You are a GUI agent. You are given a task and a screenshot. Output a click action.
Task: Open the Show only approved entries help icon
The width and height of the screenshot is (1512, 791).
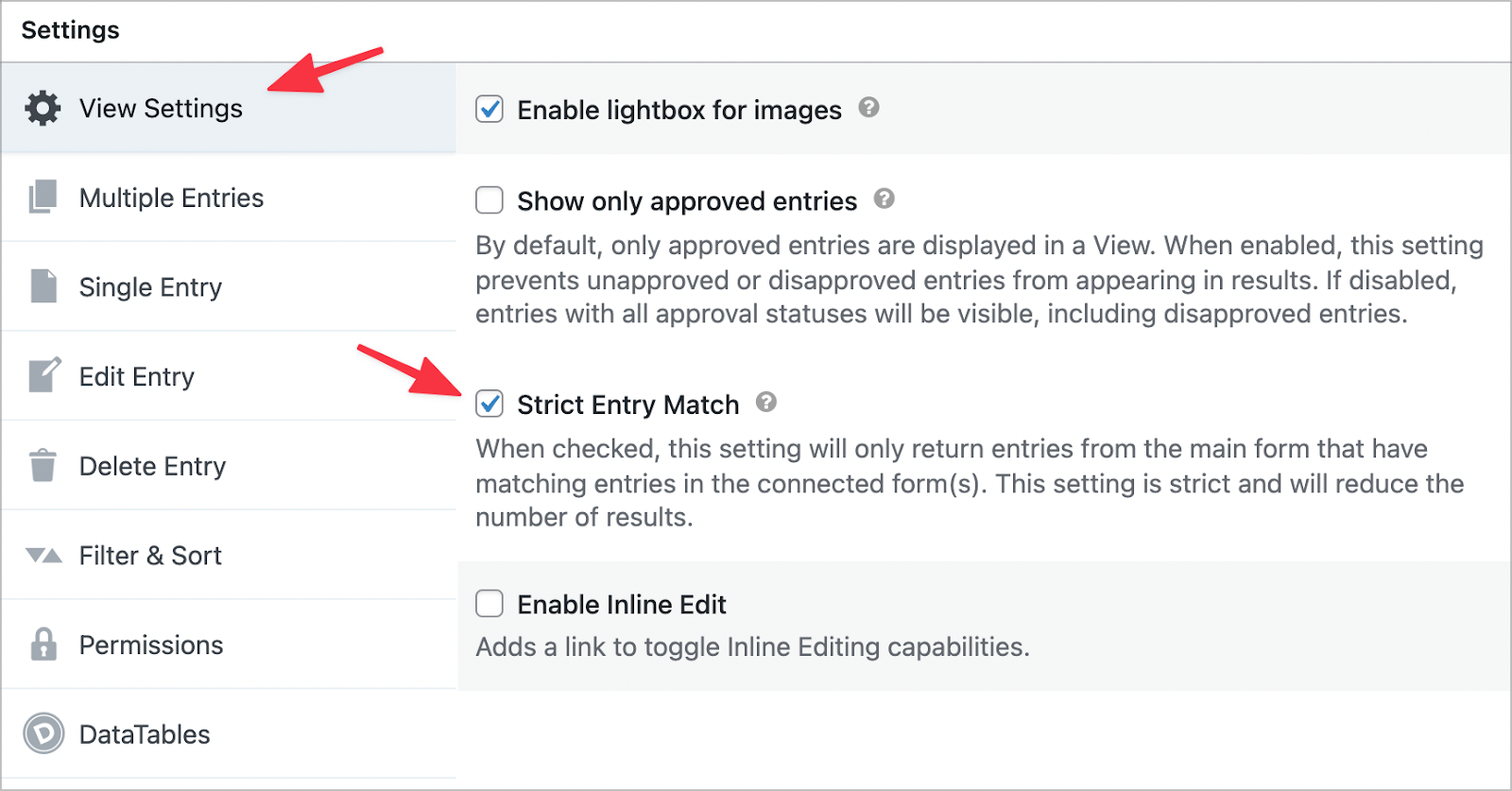884,198
